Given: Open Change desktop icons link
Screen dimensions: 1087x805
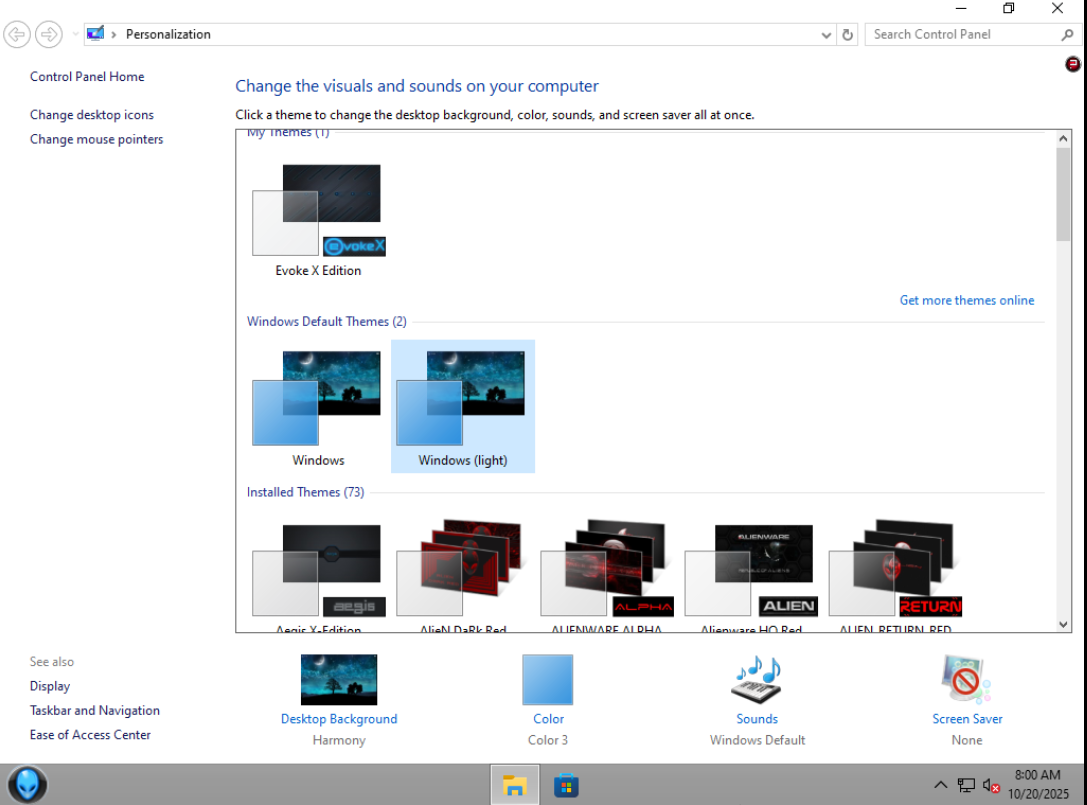Looking at the screenshot, I should 92,115.
